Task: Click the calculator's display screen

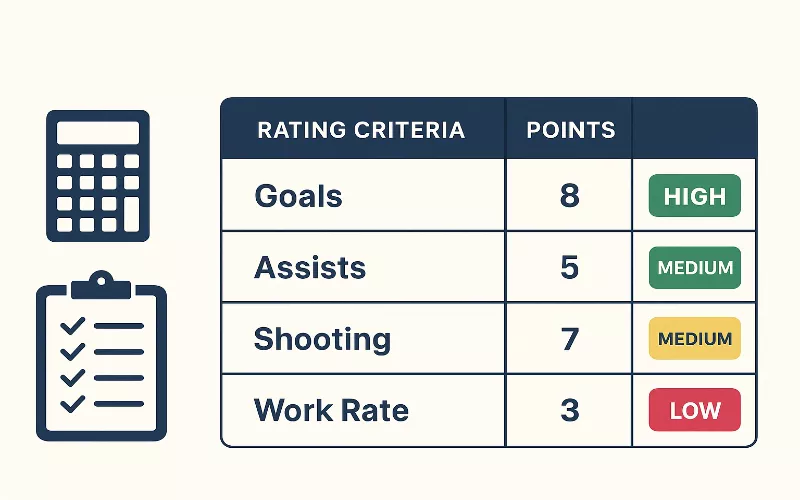Action: click(x=98, y=132)
